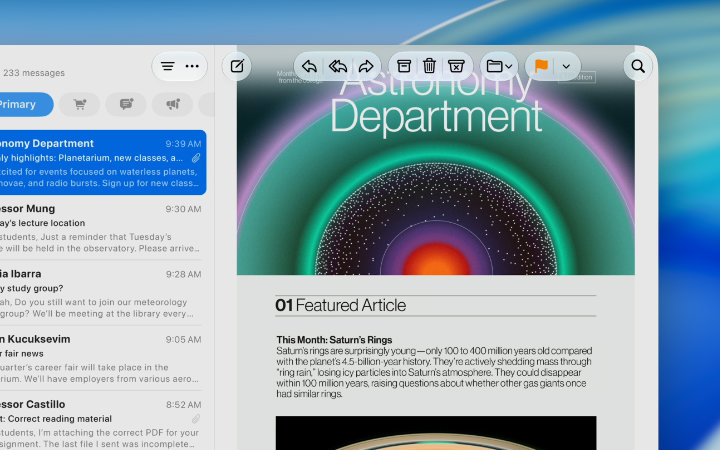Image resolution: width=720 pixels, height=450 pixels.
Task: Switch to the Promotions megaphone tab
Action: tap(173, 104)
